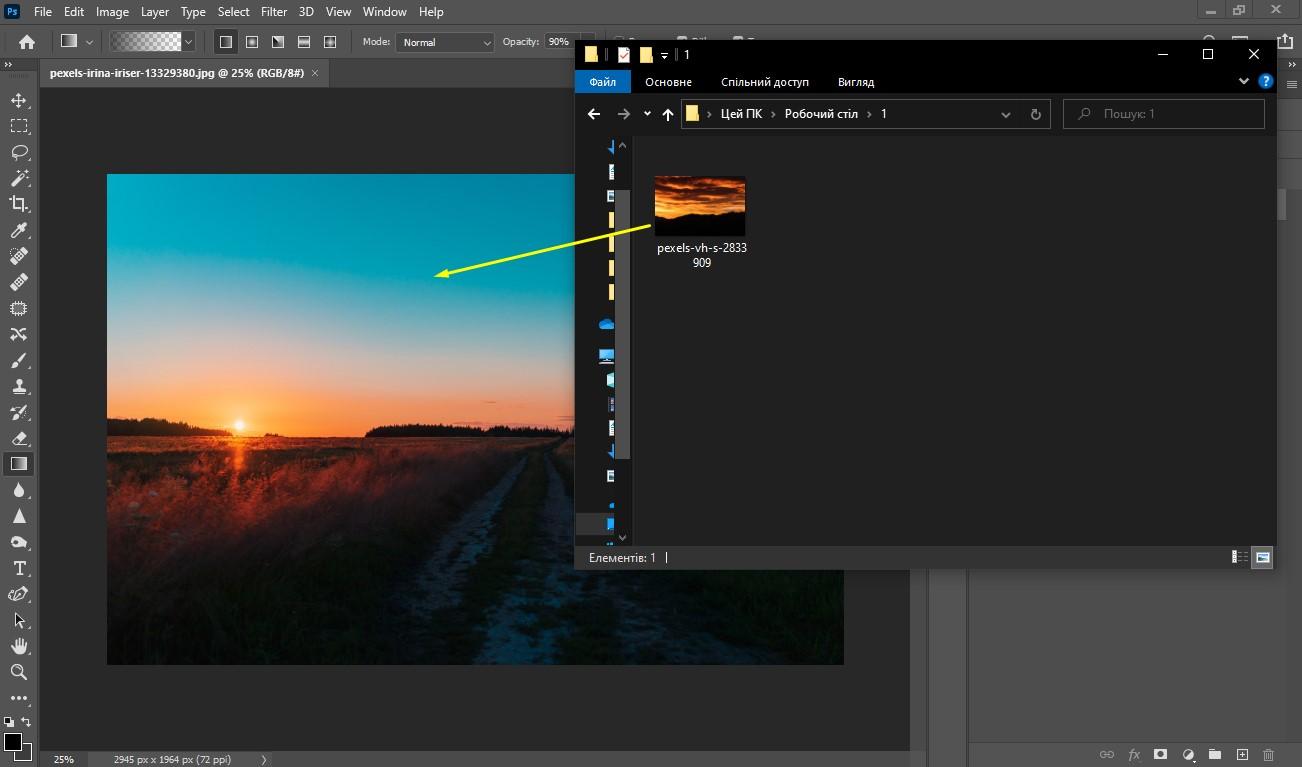This screenshot has width=1302, height=767.
Task: Open the tool preset picker arrow
Action: point(90,42)
